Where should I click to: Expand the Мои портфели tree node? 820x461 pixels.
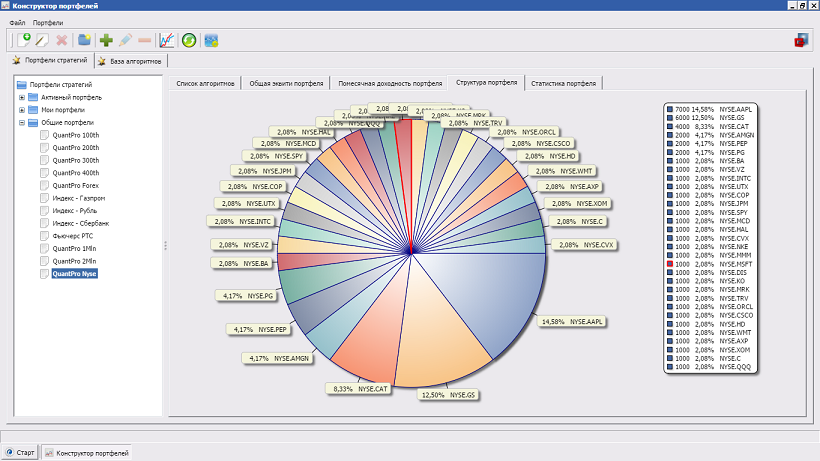click(21, 110)
